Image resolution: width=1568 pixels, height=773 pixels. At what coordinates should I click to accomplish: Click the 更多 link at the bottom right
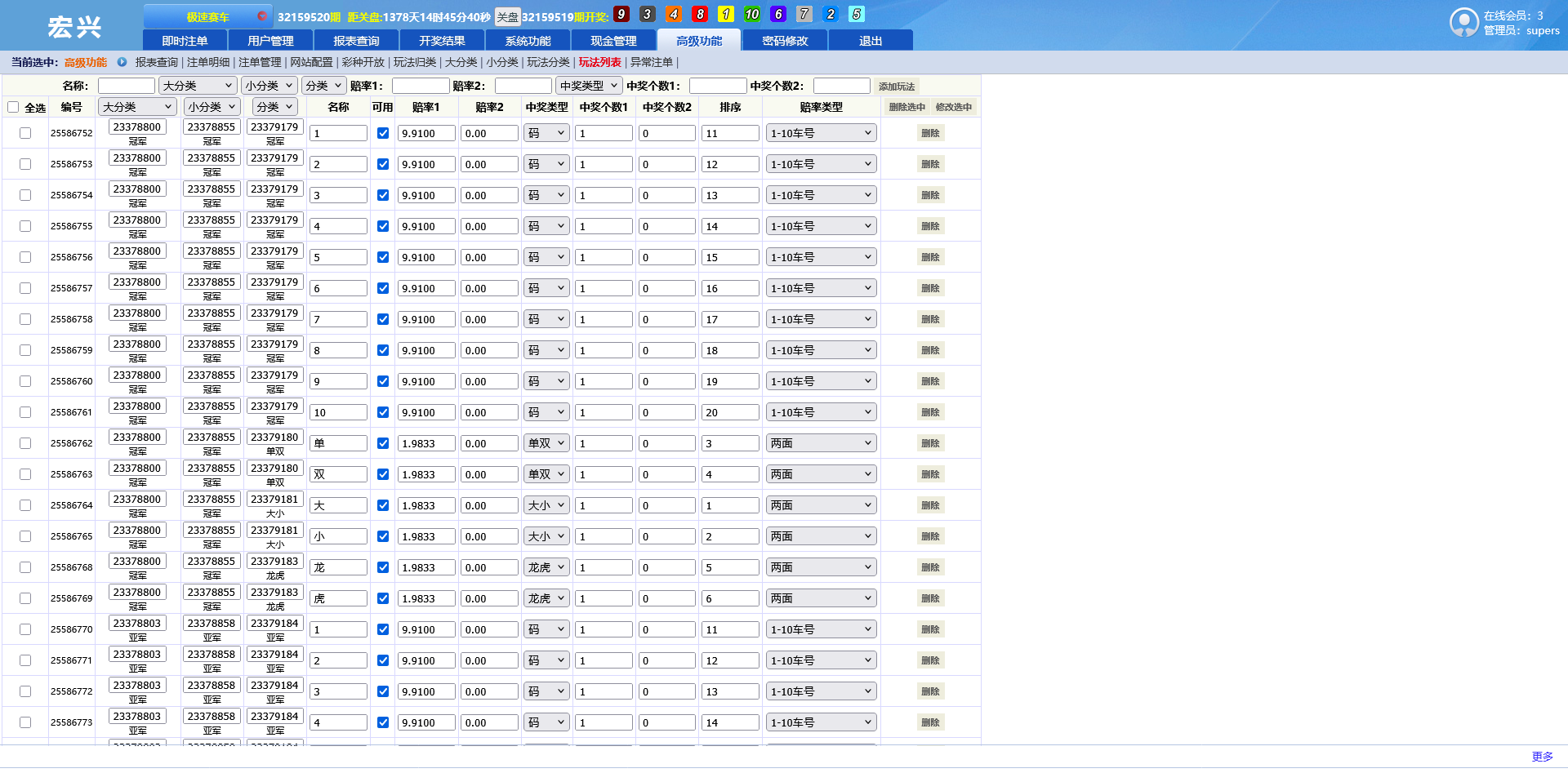(x=1543, y=757)
